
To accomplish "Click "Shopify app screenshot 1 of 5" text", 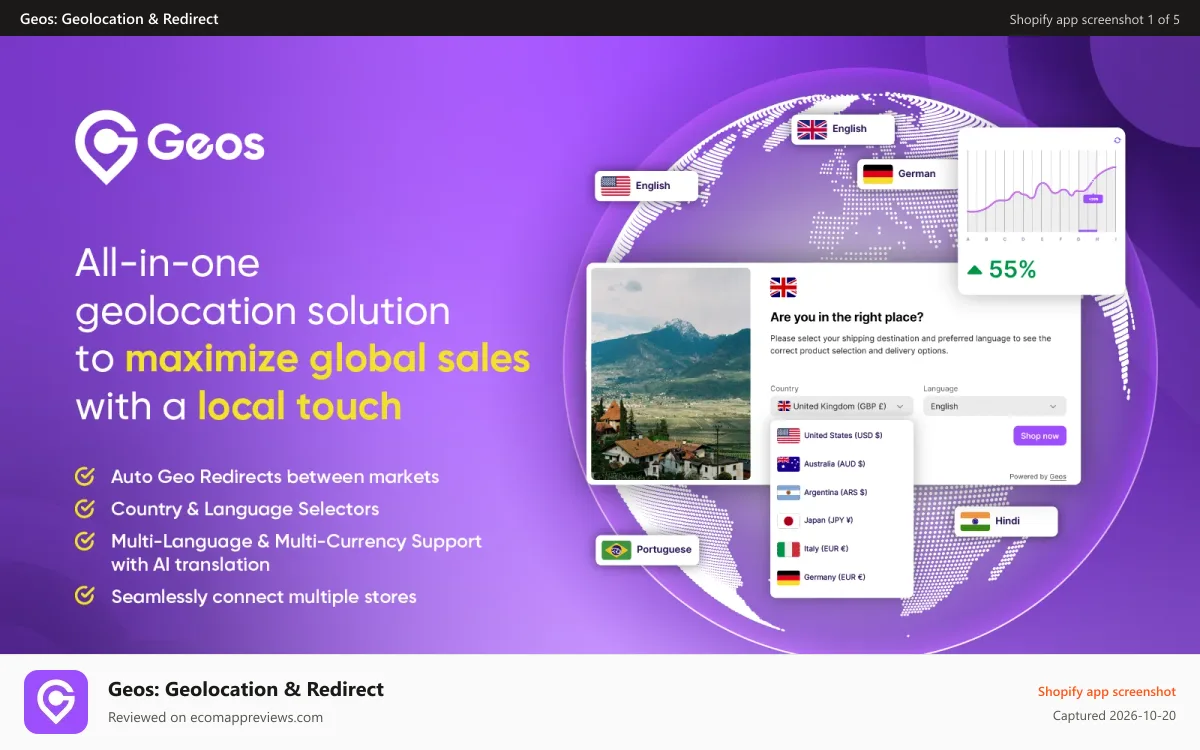I will (x=1094, y=19).
